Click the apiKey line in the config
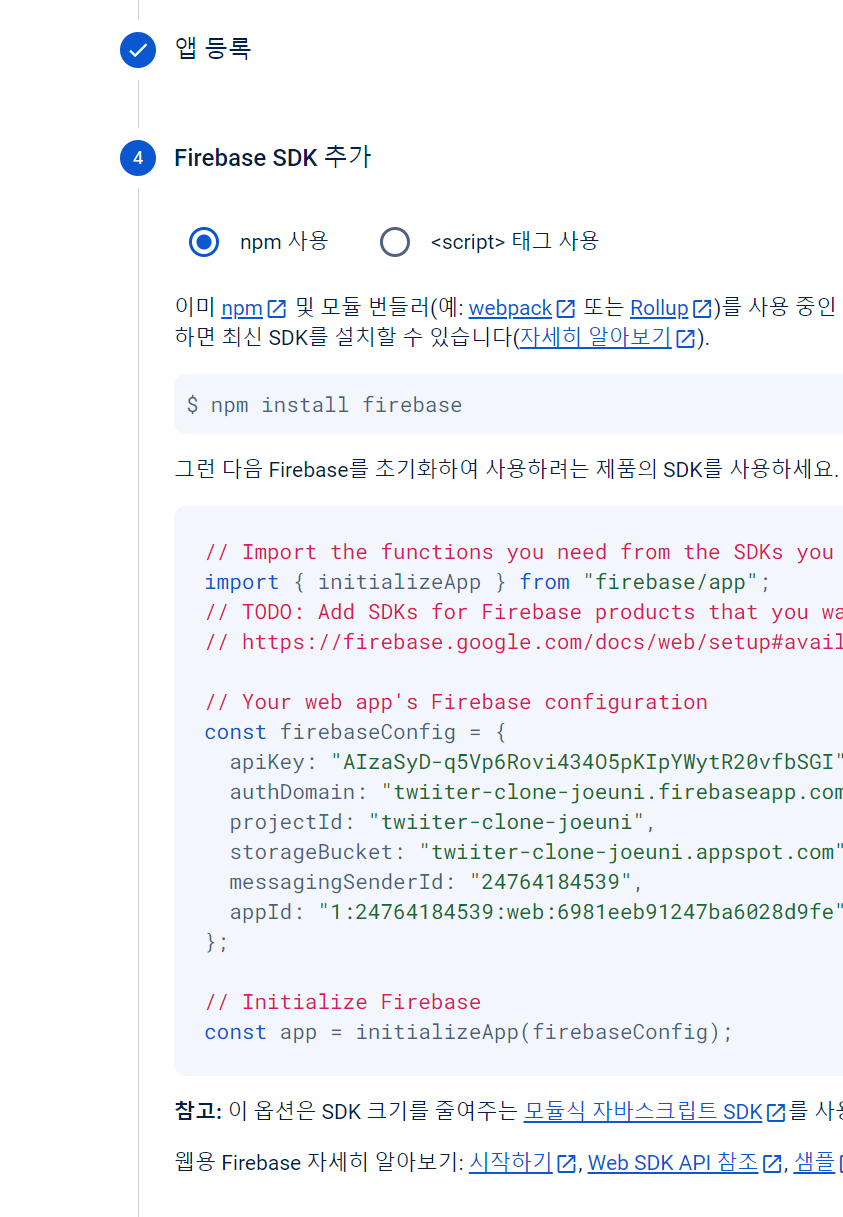This screenshot has width=843, height=1217. click(x=537, y=762)
